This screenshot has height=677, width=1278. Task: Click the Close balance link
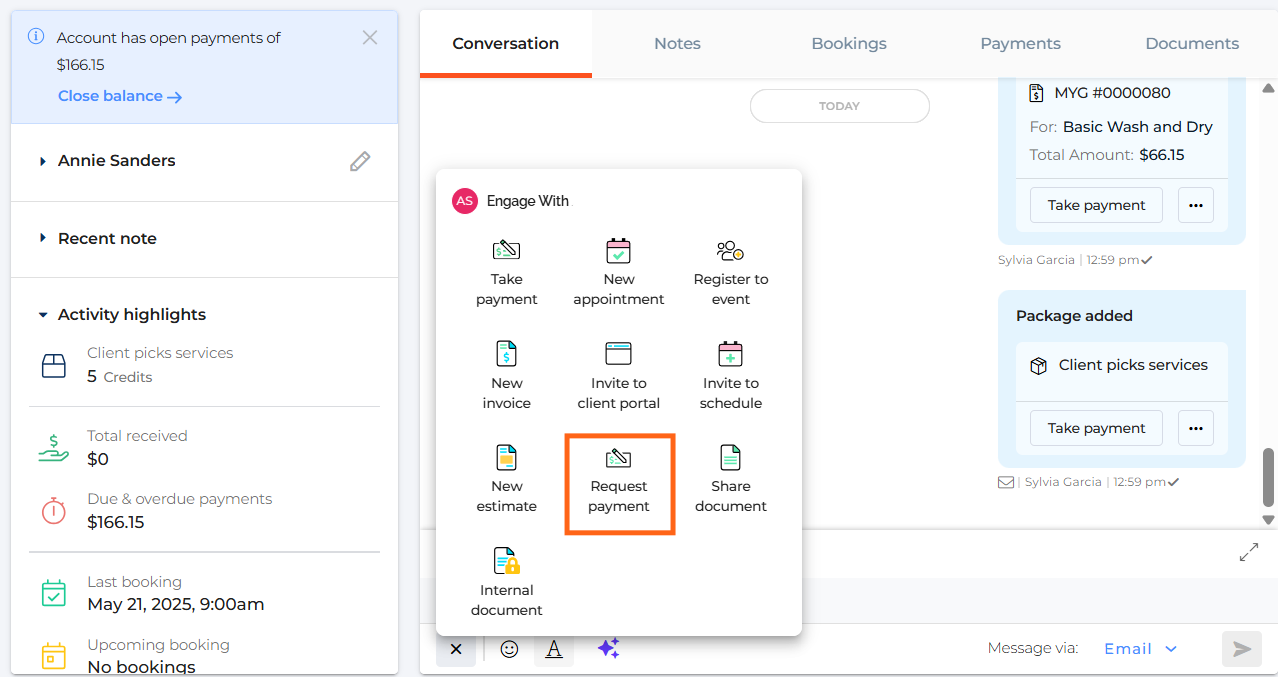120,96
